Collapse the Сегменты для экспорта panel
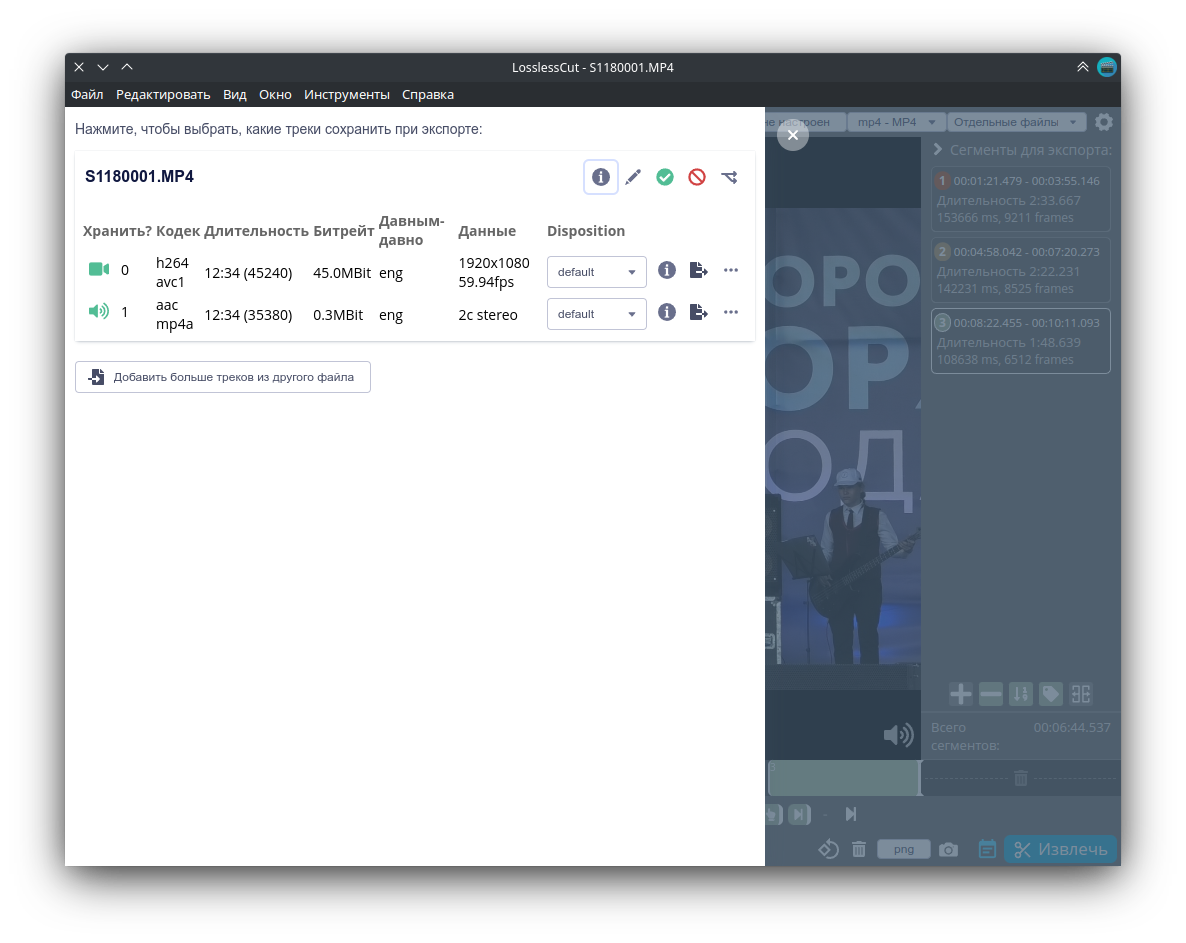The width and height of the screenshot is (1186, 943). [938, 150]
